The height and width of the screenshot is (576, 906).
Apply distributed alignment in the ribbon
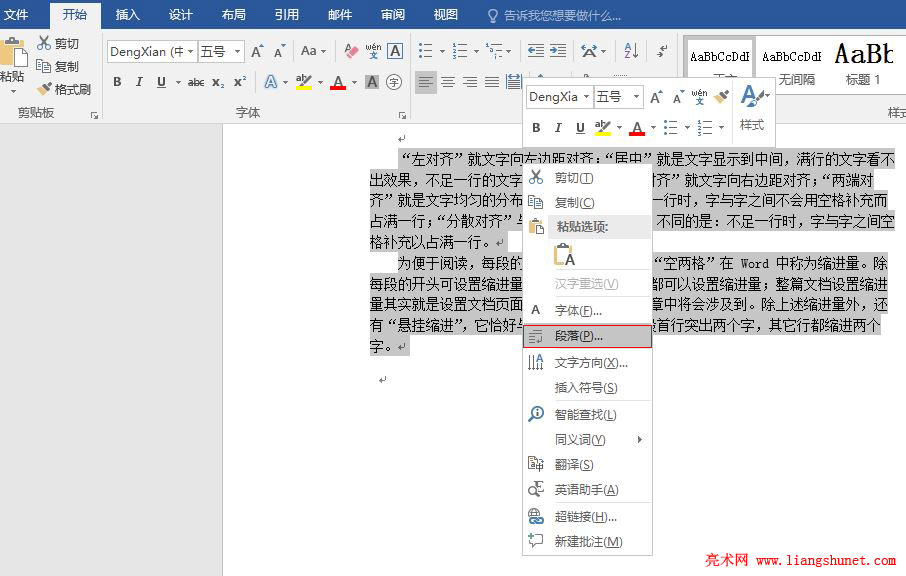tap(514, 82)
